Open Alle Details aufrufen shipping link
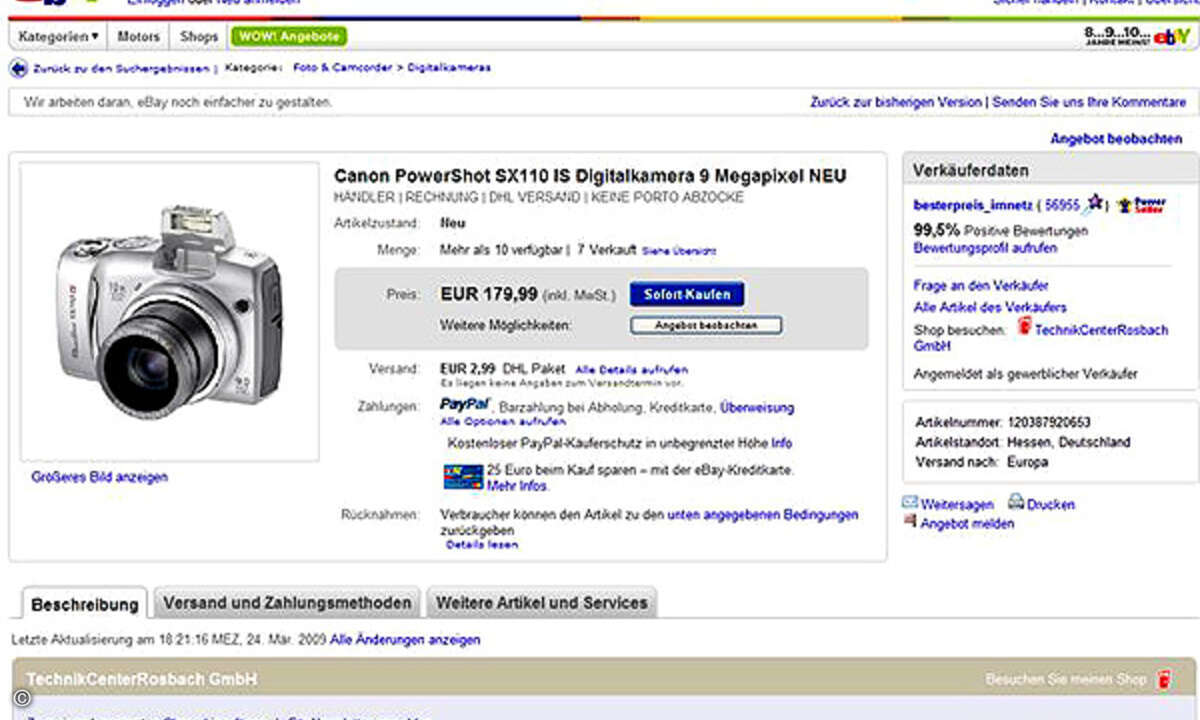Viewport: 1200px width, 720px height. click(632, 370)
